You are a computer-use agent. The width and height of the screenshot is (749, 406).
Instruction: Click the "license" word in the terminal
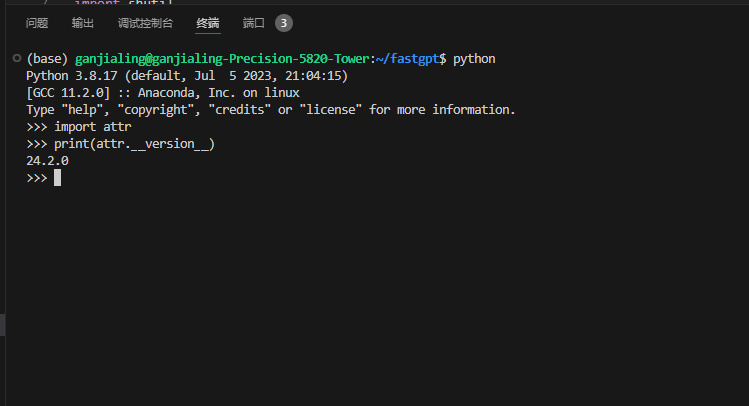[331, 110]
